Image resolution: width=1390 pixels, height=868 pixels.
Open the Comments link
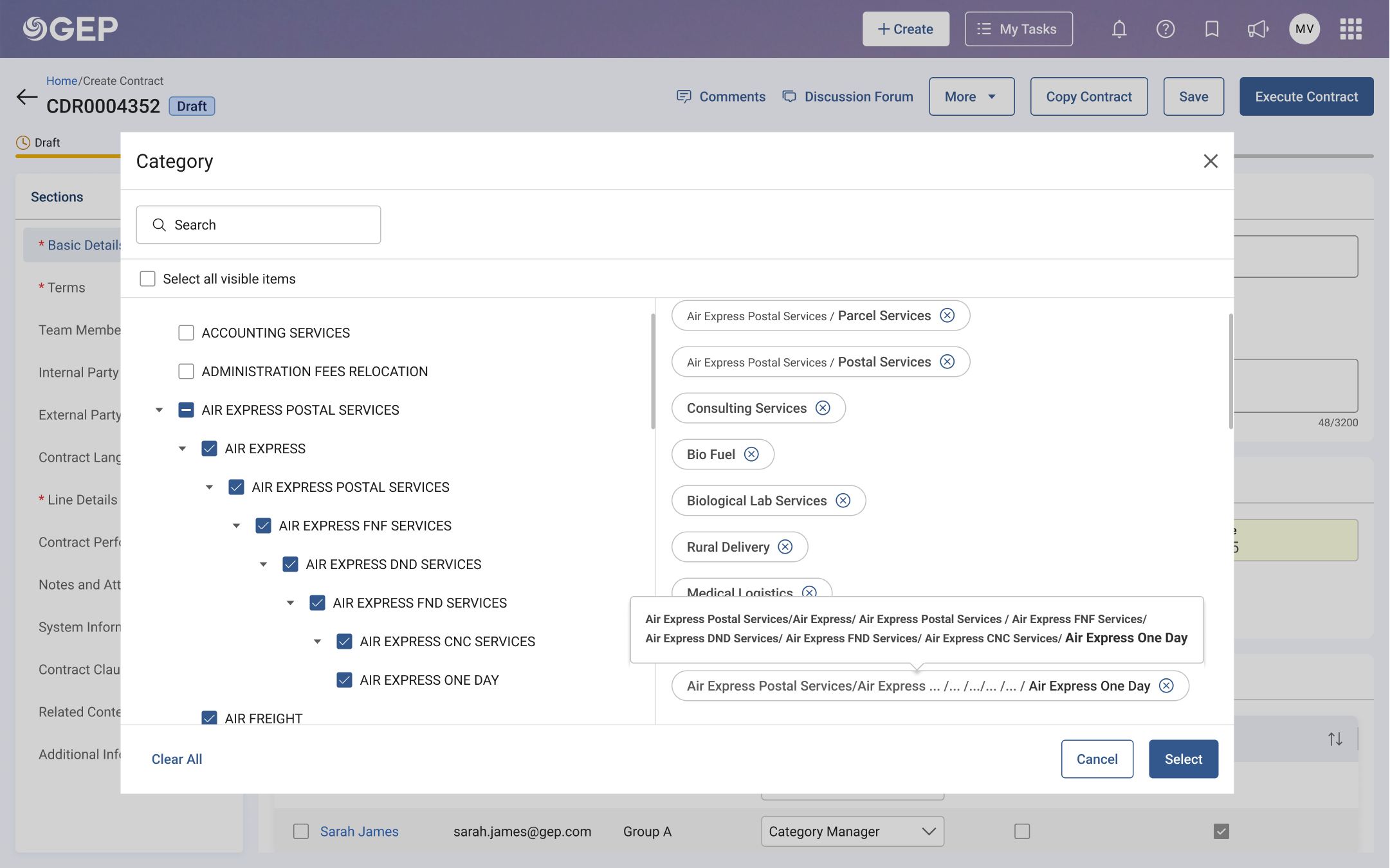coord(721,96)
